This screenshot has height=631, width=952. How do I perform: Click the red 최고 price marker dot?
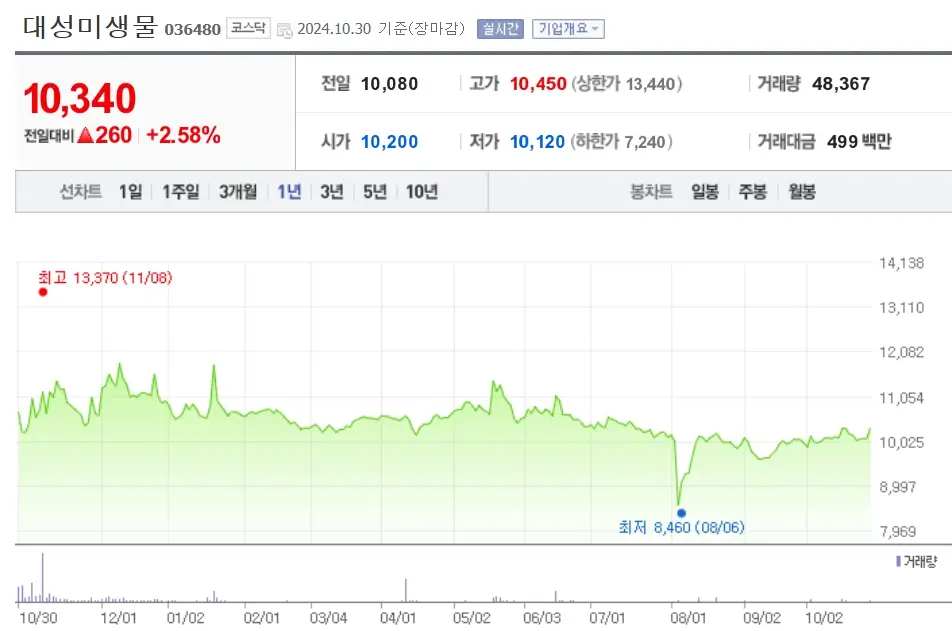click(x=42, y=293)
